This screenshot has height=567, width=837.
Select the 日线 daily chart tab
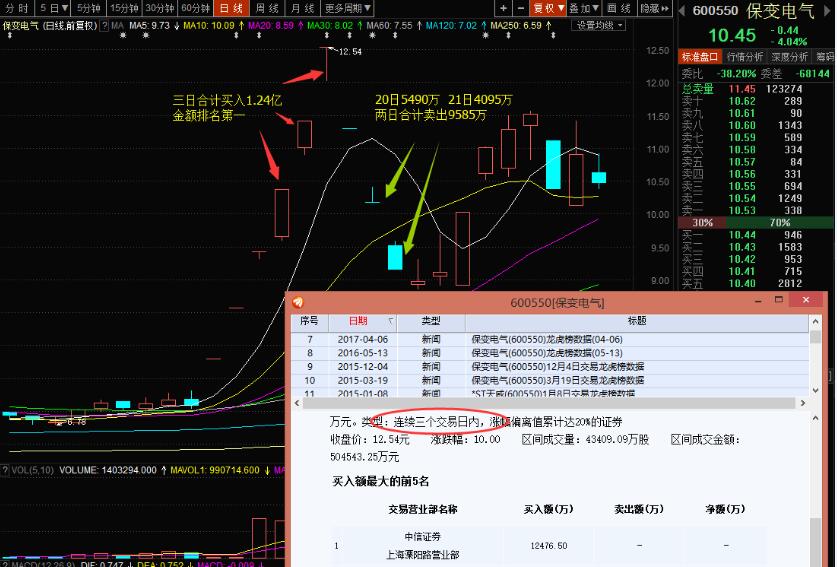click(x=231, y=8)
